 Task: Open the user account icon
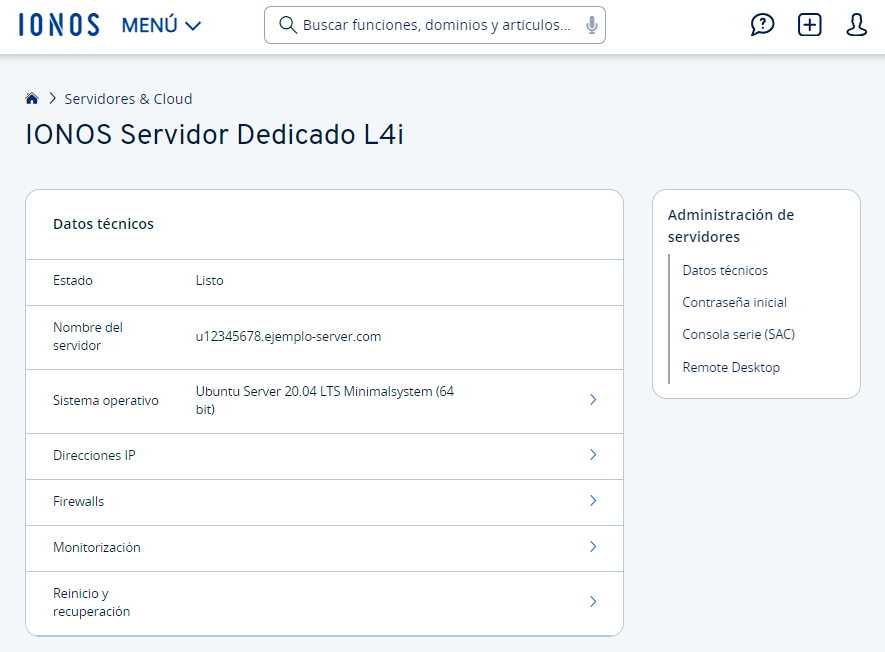pyautogui.click(x=856, y=25)
